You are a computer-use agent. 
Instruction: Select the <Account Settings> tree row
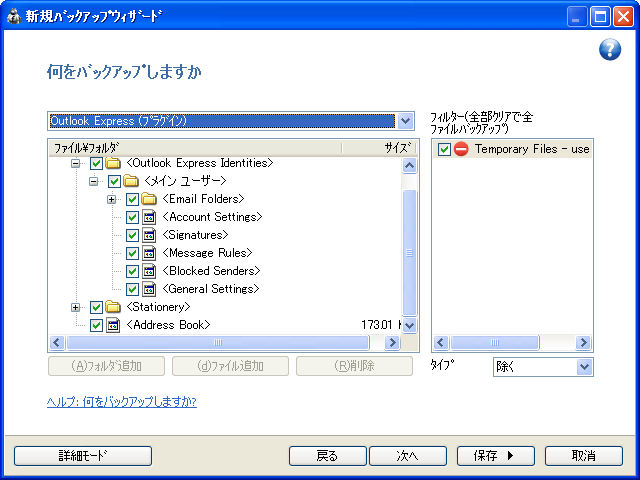click(212, 217)
